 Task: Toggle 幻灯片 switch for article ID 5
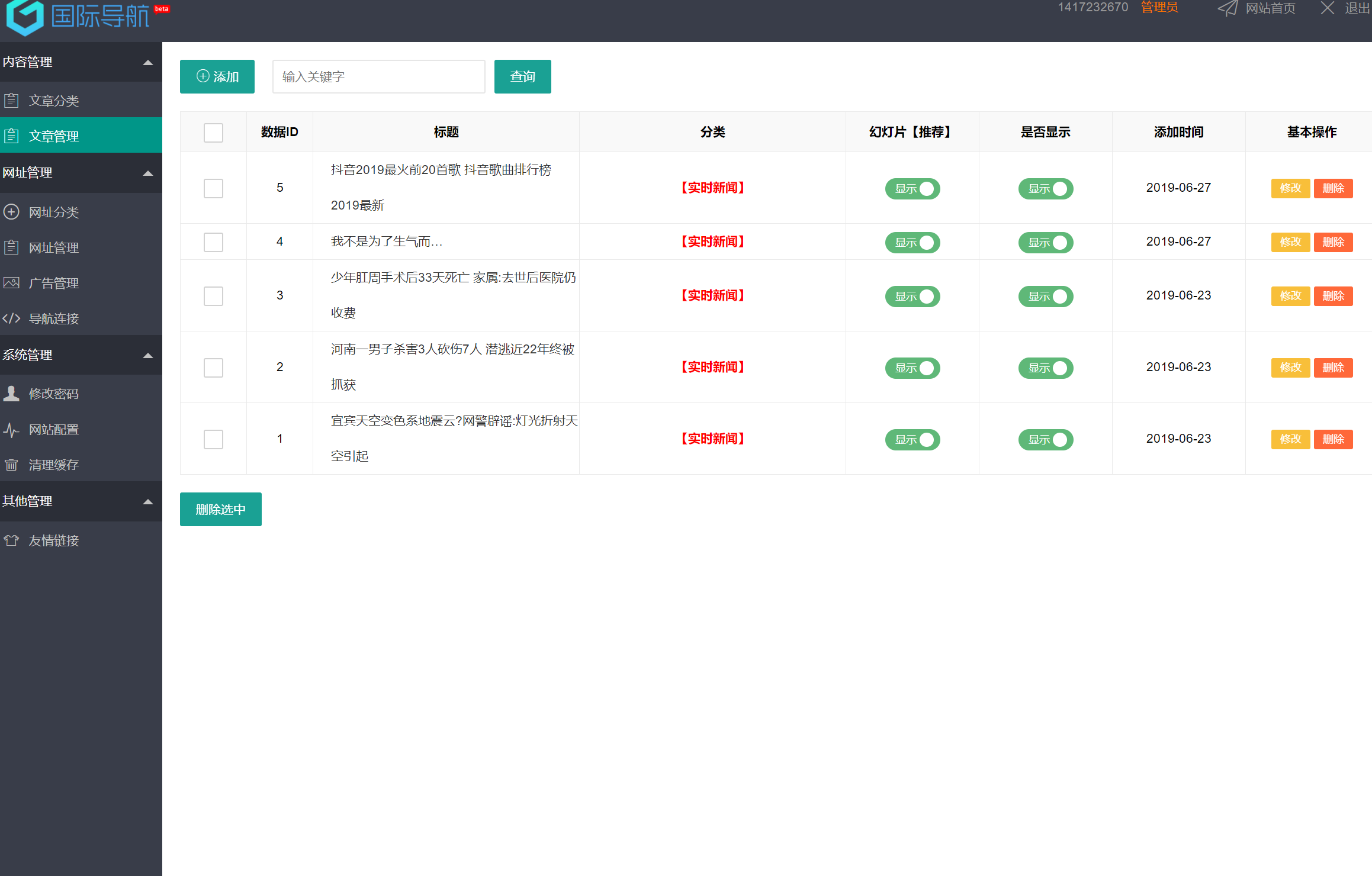click(912, 188)
